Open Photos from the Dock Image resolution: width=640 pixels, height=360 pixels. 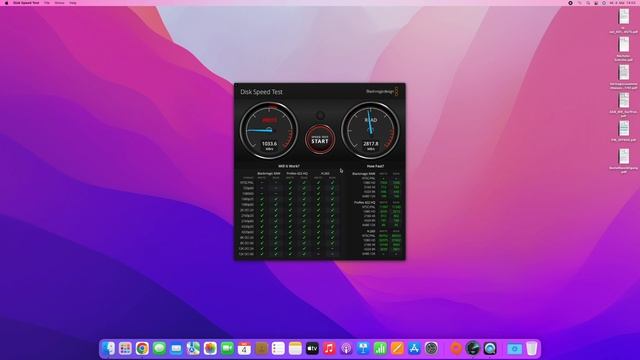[210, 348]
